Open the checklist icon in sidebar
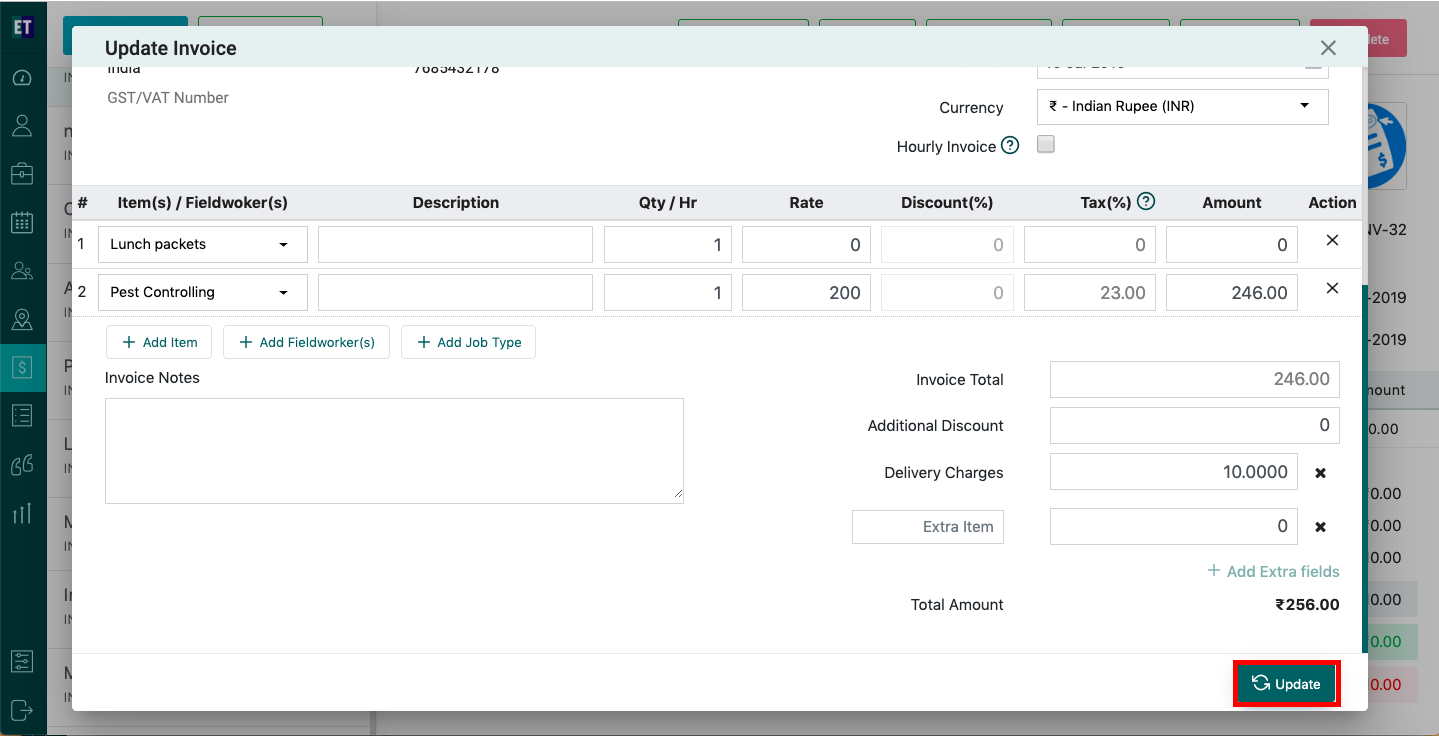This screenshot has width=1439, height=736. [22, 415]
